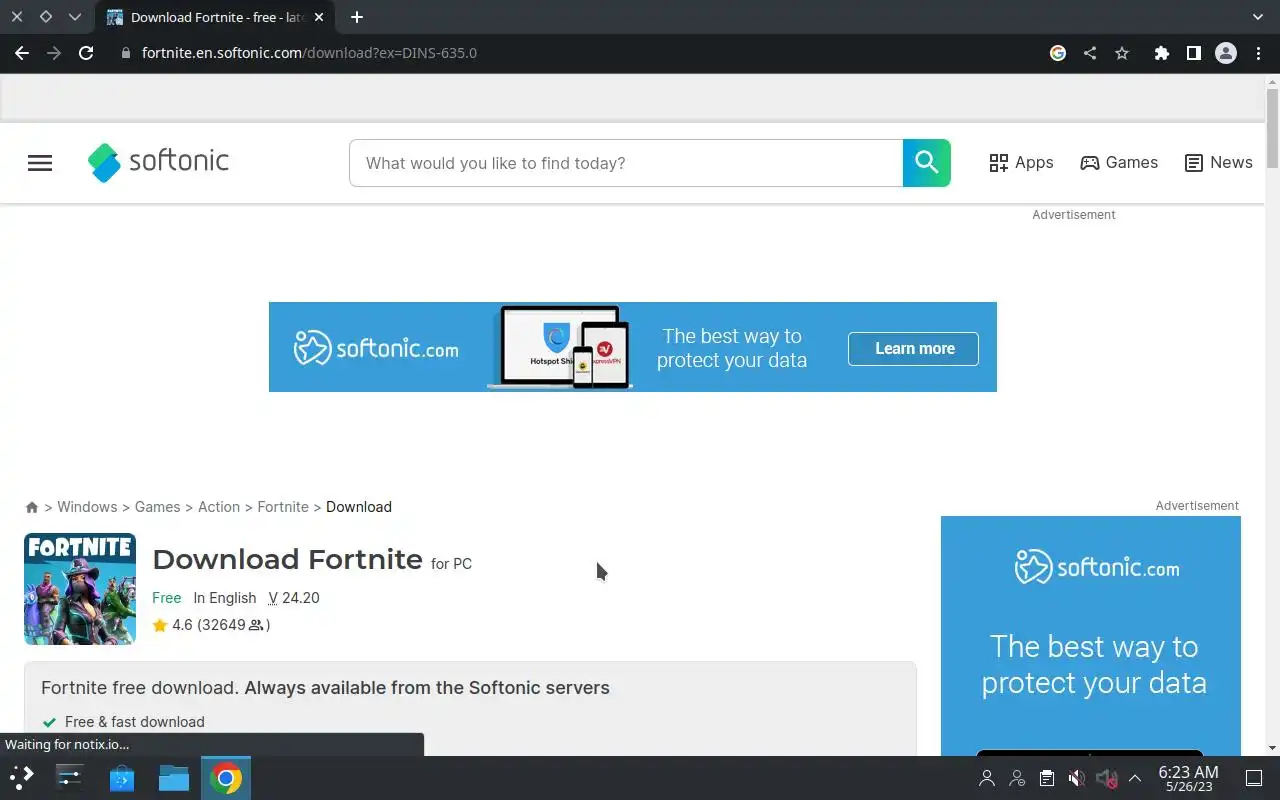
Task: Click the Download Fortnite heading
Action: click(x=287, y=559)
